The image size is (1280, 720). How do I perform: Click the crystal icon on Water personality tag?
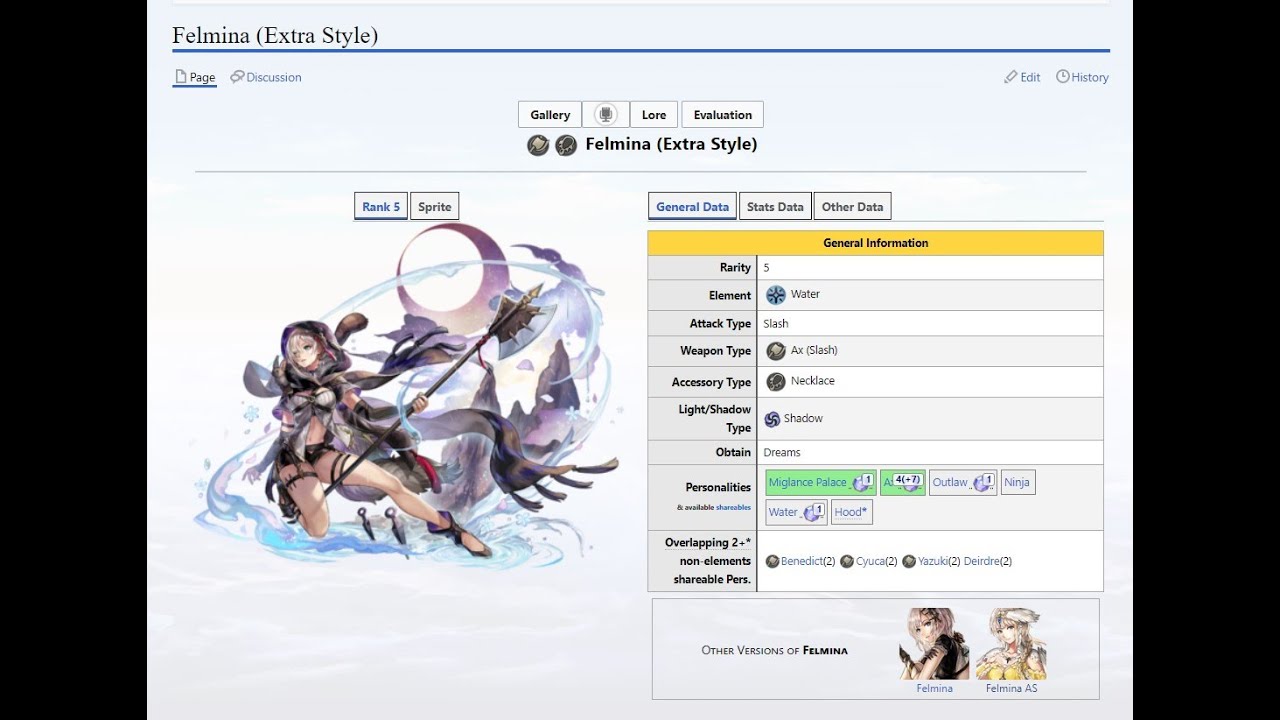coord(813,513)
